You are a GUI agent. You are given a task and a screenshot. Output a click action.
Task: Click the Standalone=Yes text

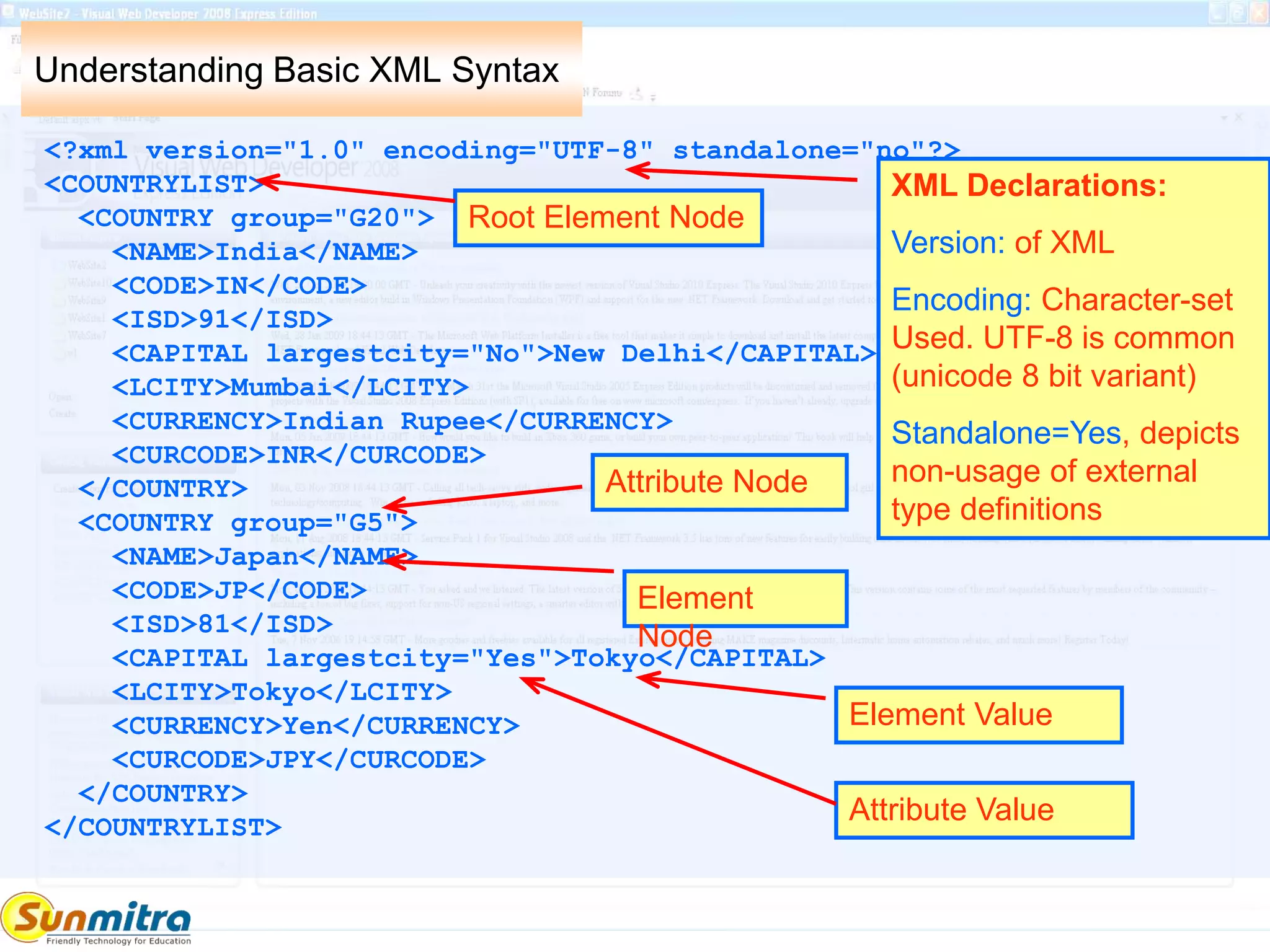tap(1006, 433)
